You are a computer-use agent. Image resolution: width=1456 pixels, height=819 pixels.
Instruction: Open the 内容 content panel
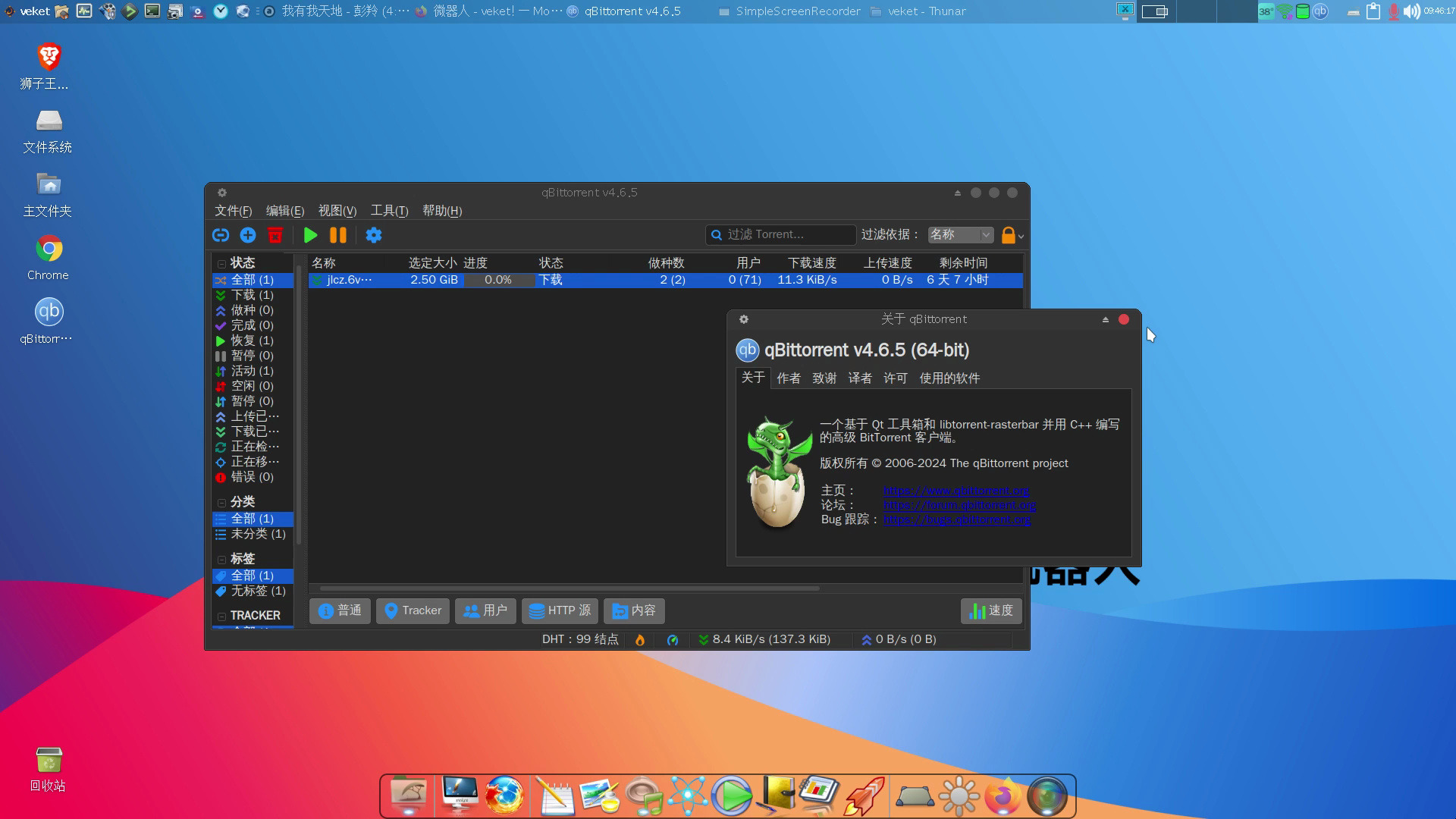click(634, 610)
